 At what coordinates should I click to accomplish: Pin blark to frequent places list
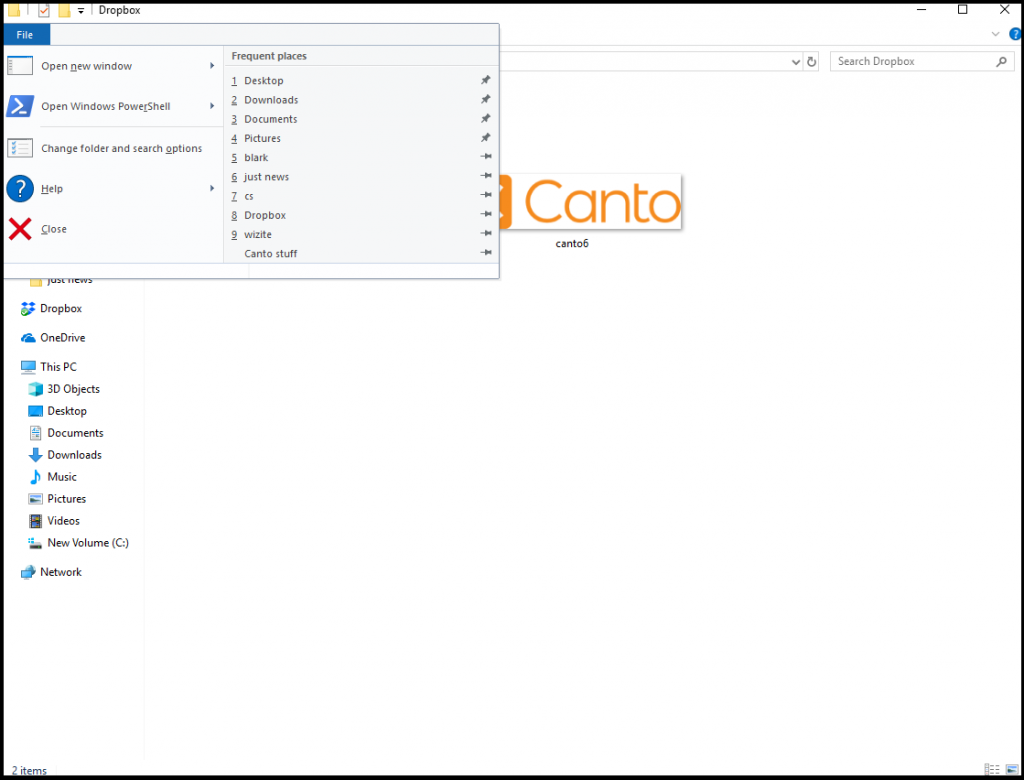[x=486, y=157]
